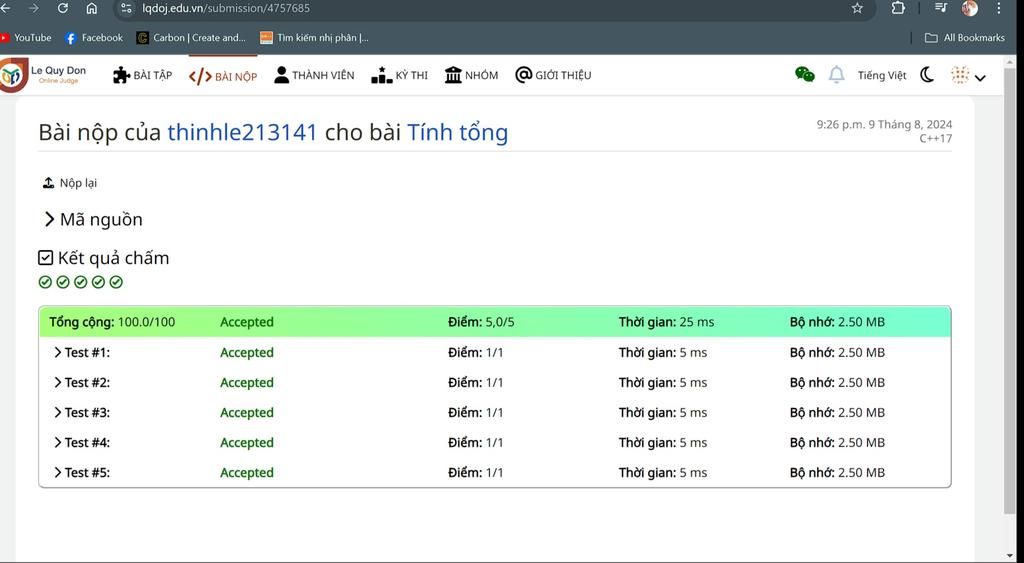1024x563 pixels.
Task: Open BÀI NỘP menu item
Action: point(223,76)
